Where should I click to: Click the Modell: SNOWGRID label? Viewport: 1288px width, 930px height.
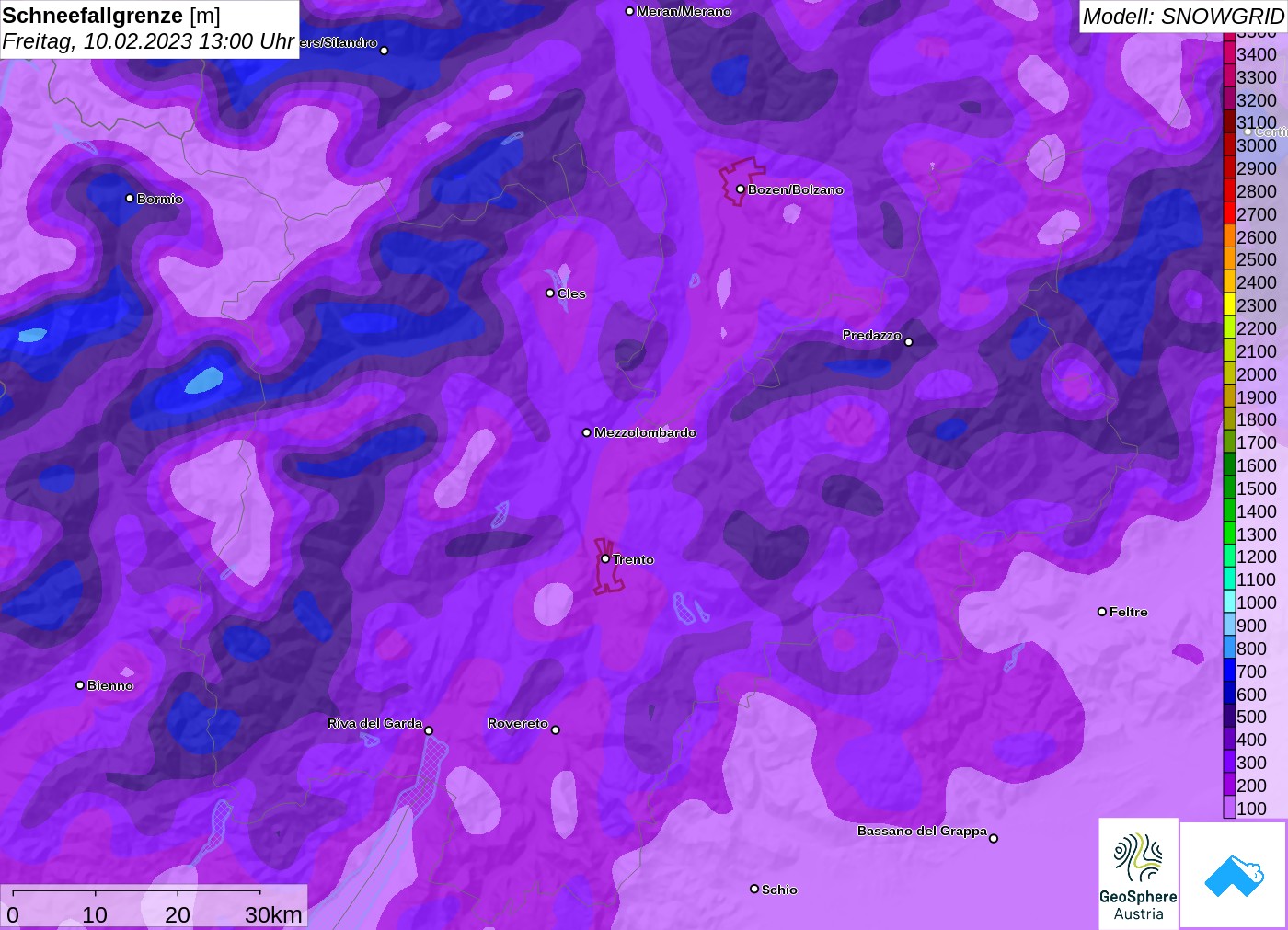pos(1182,17)
